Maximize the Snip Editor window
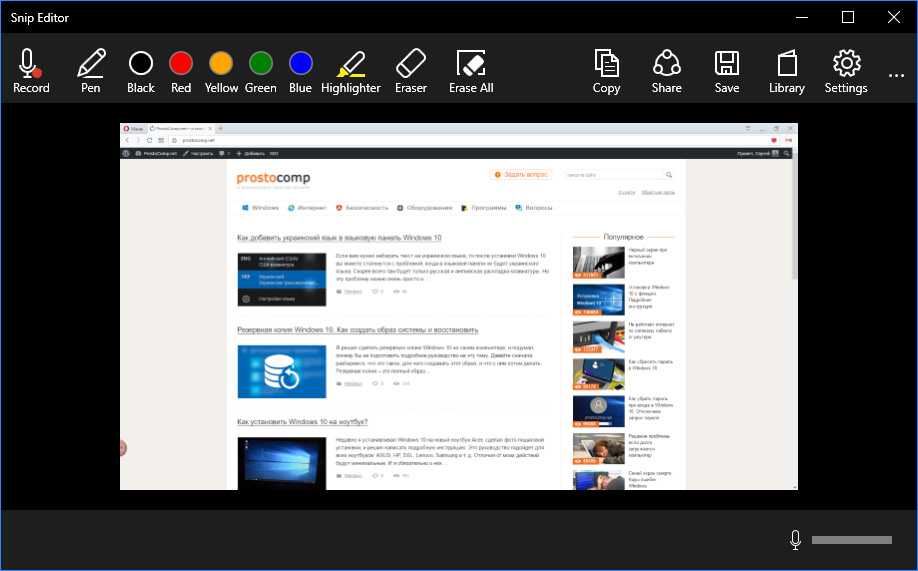 point(848,17)
